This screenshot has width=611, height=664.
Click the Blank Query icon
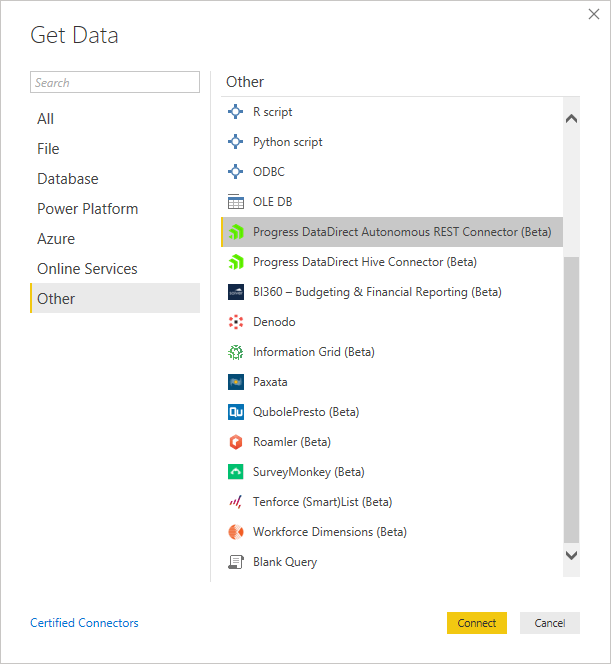pos(236,562)
